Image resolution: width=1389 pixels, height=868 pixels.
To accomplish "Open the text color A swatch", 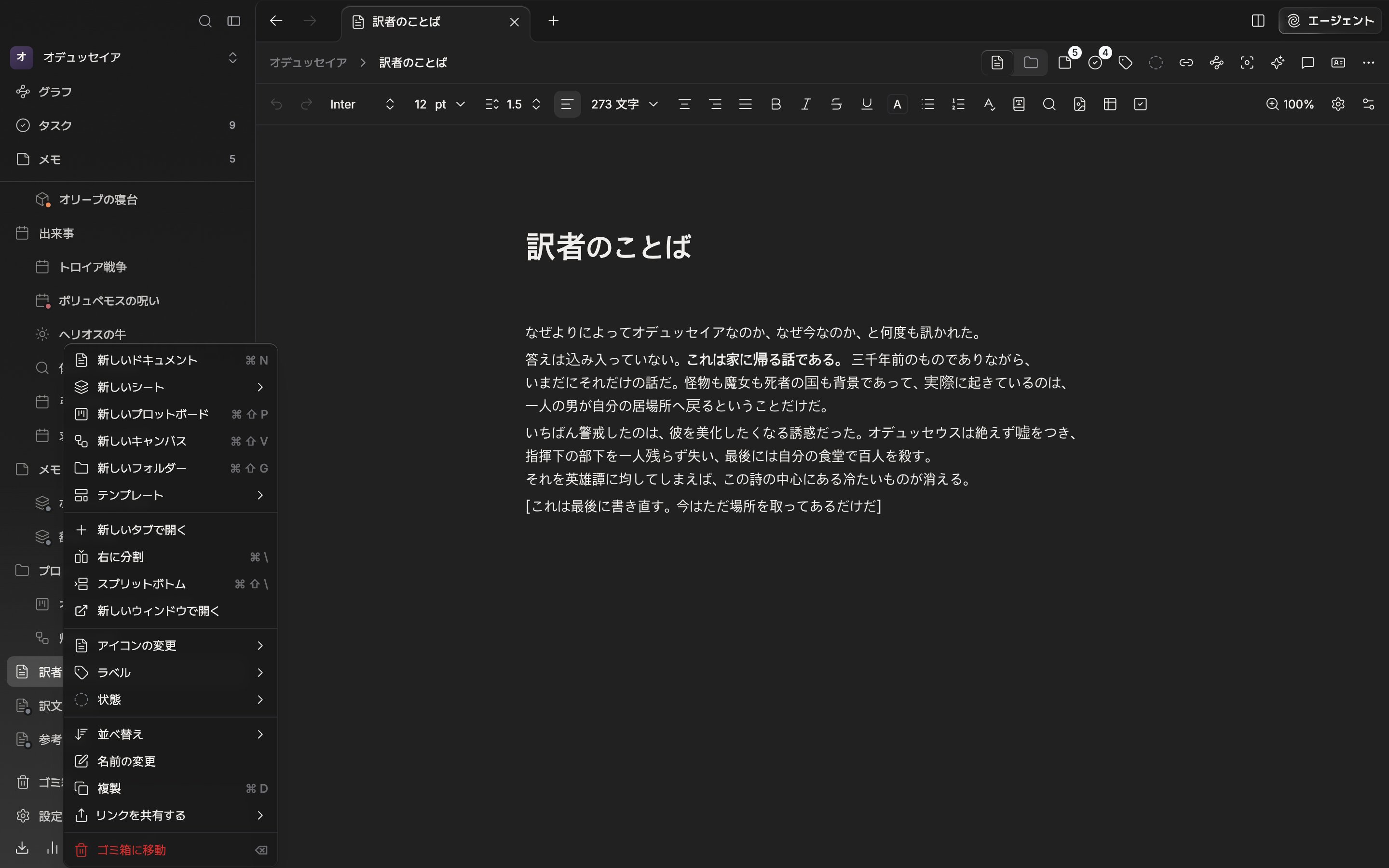I will pyautogui.click(x=897, y=104).
